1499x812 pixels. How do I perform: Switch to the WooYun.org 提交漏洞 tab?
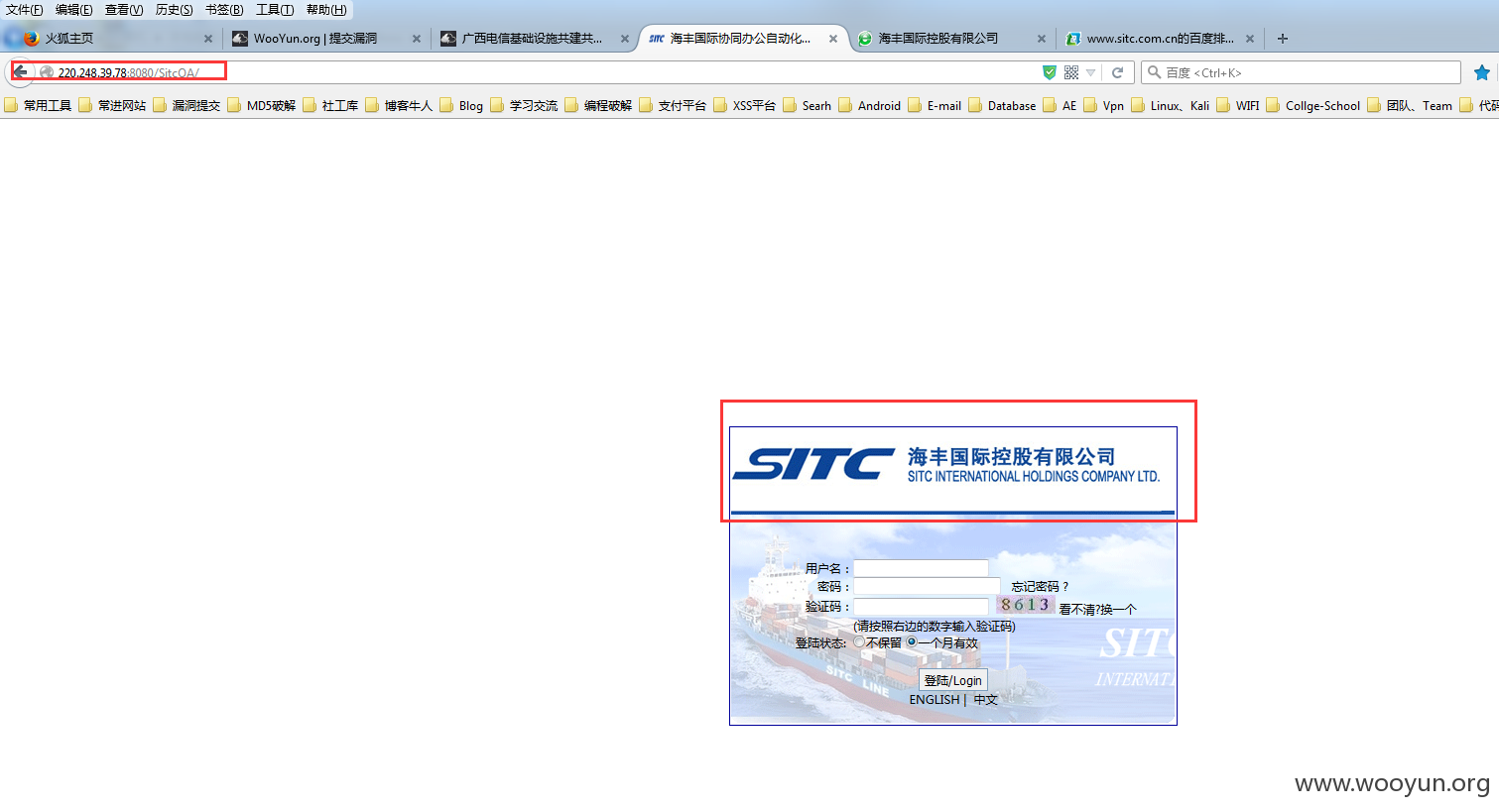[x=325, y=39]
